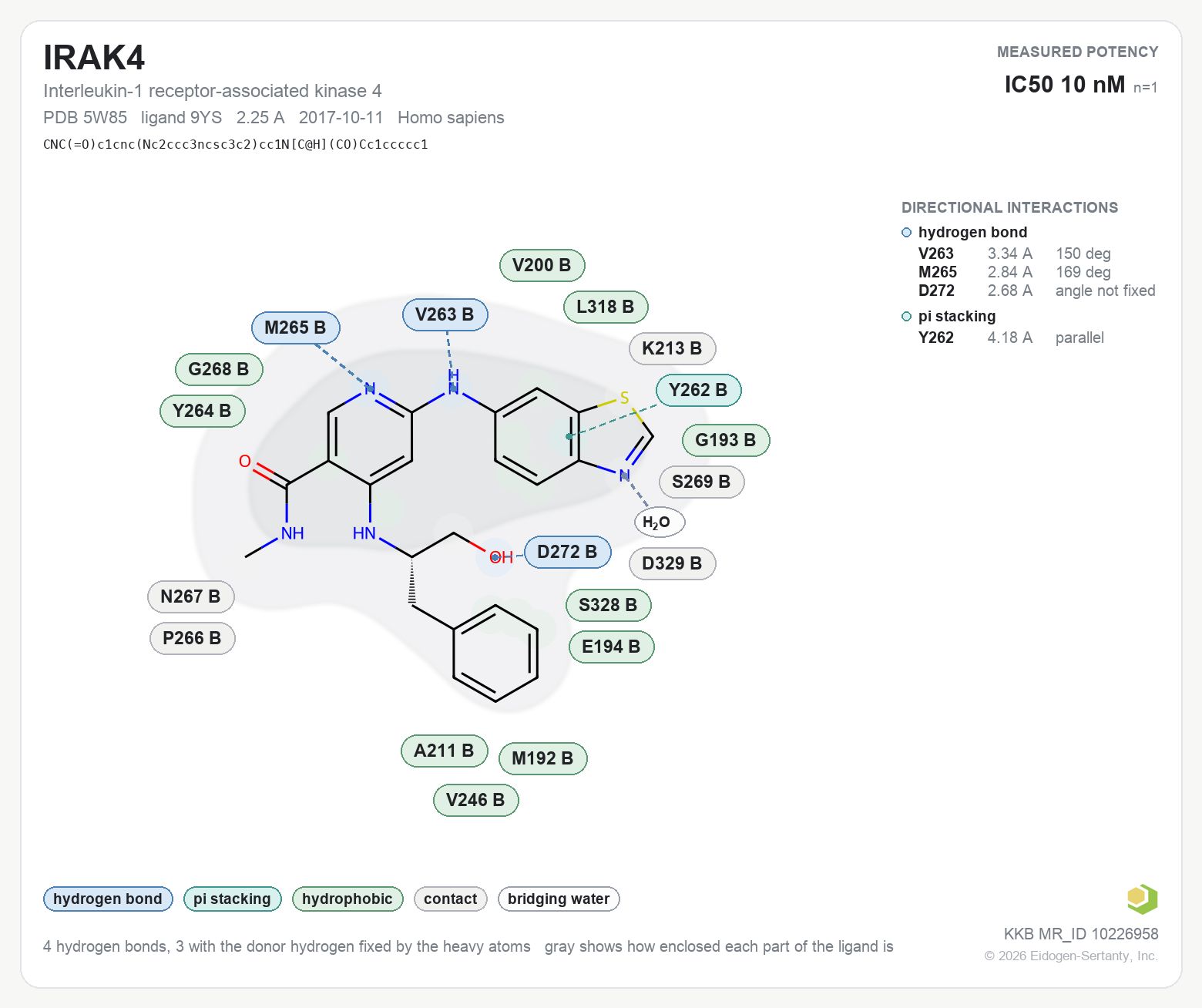Click the N267 B residue label
1202x1008 pixels.
[191, 596]
